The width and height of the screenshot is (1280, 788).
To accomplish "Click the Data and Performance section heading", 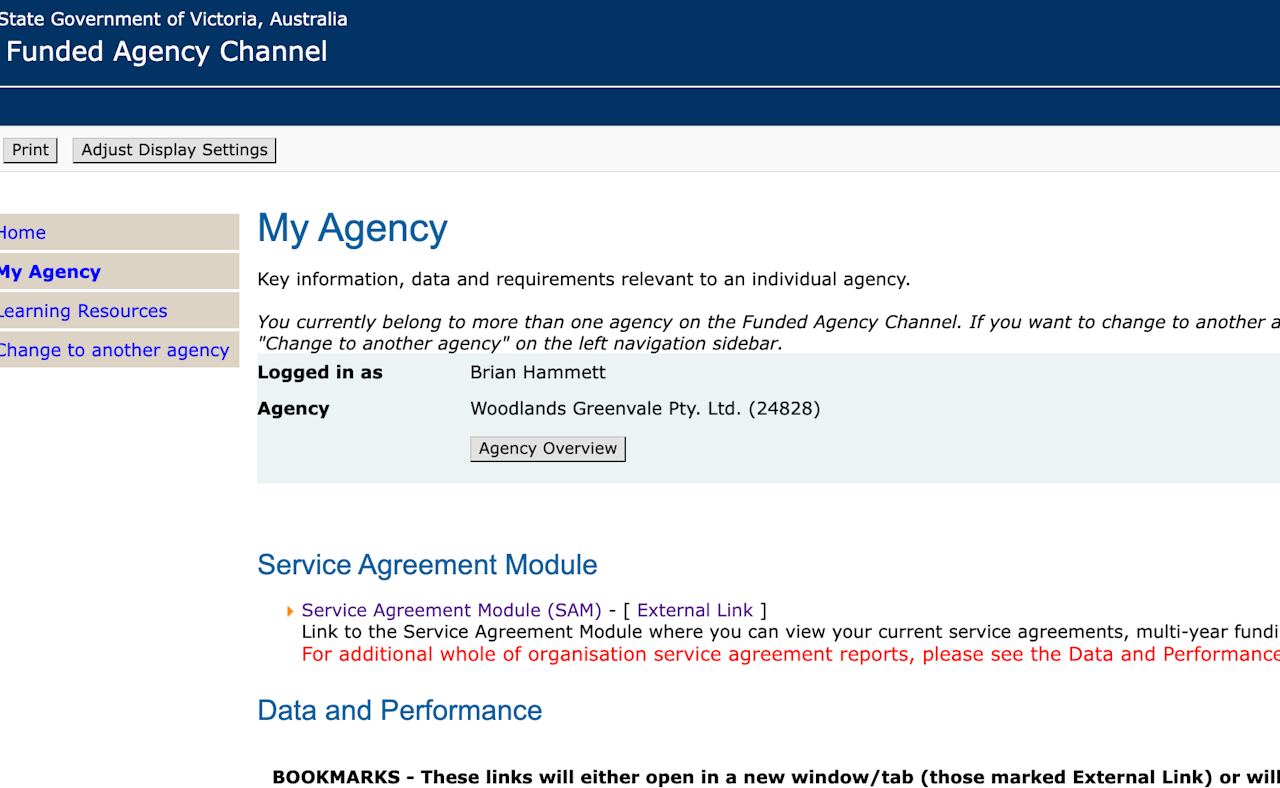I will [x=399, y=710].
